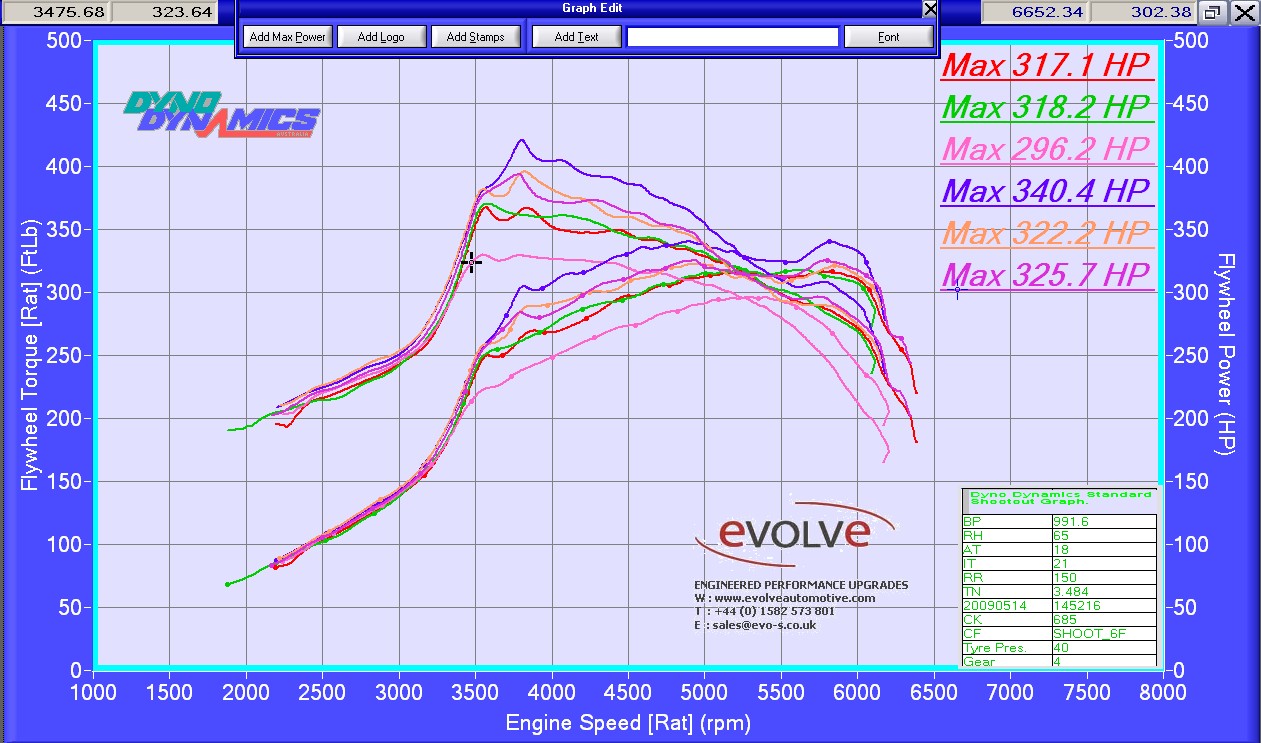
Task: Click the Add Max Power button
Action: (x=287, y=37)
